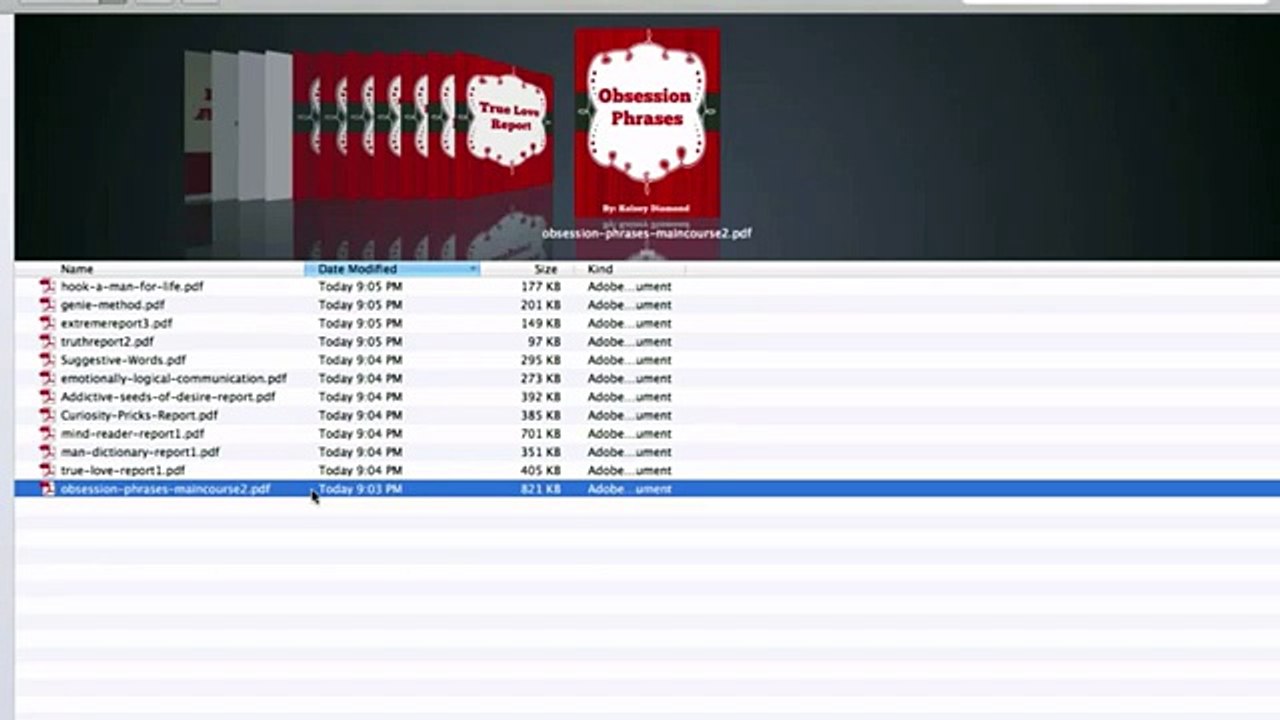Click PDF icon of truthreport2.pdf
Image resolution: width=1280 pixels, height=720 pixels.
point(46,341)
